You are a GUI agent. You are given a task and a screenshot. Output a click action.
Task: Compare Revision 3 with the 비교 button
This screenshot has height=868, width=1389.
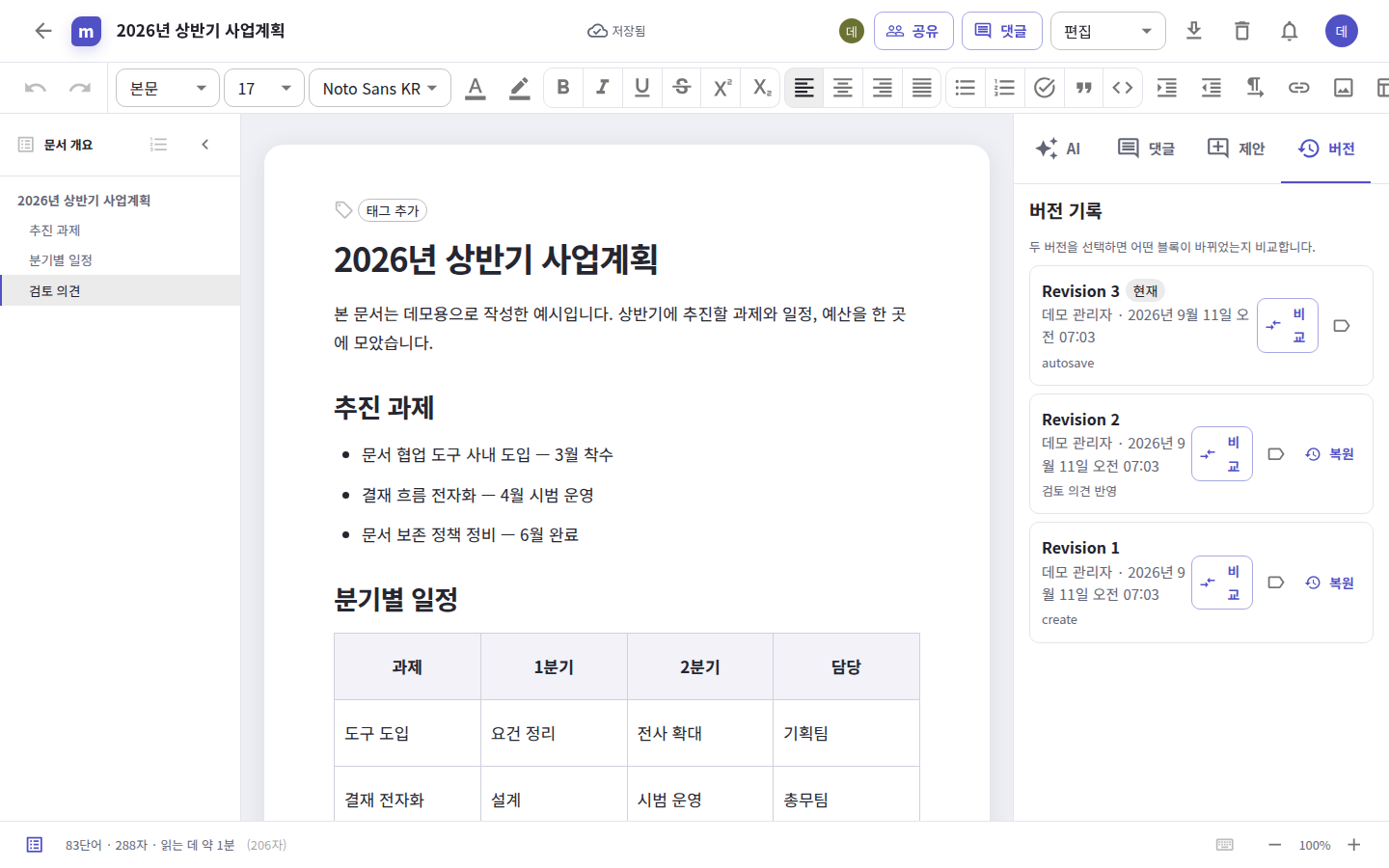tap(1288, 325)
